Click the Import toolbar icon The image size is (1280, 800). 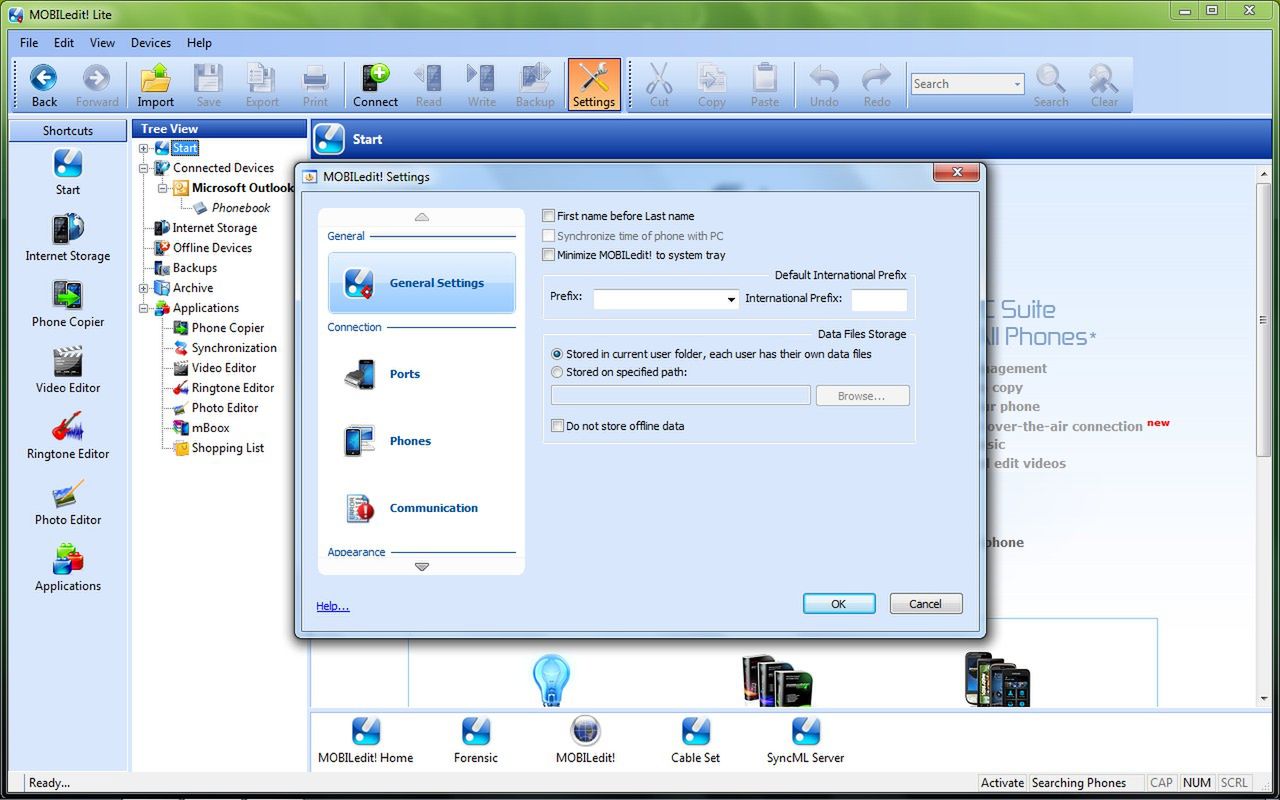tap(155, 85)
